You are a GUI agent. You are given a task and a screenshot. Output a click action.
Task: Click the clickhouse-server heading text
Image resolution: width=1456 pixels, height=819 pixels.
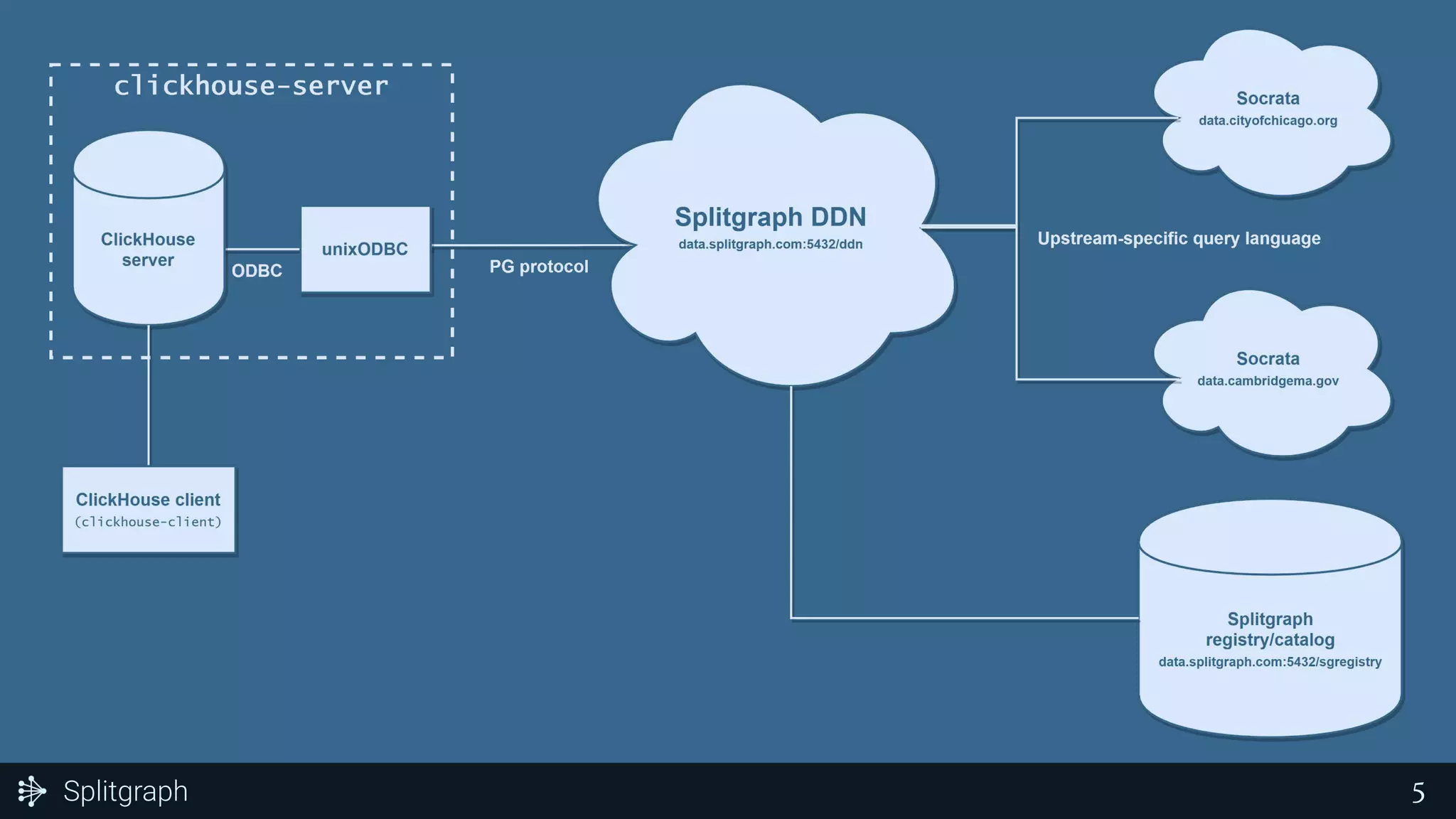point(251,86)
